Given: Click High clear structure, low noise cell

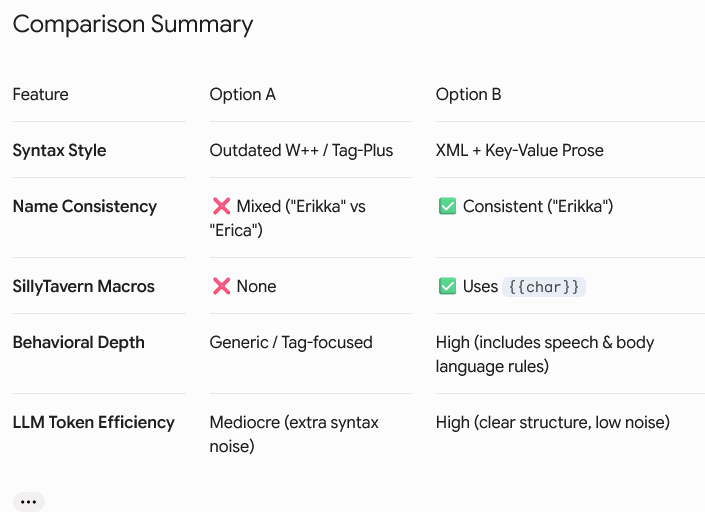Looking at the screenshot, I should tap(553, 422).
